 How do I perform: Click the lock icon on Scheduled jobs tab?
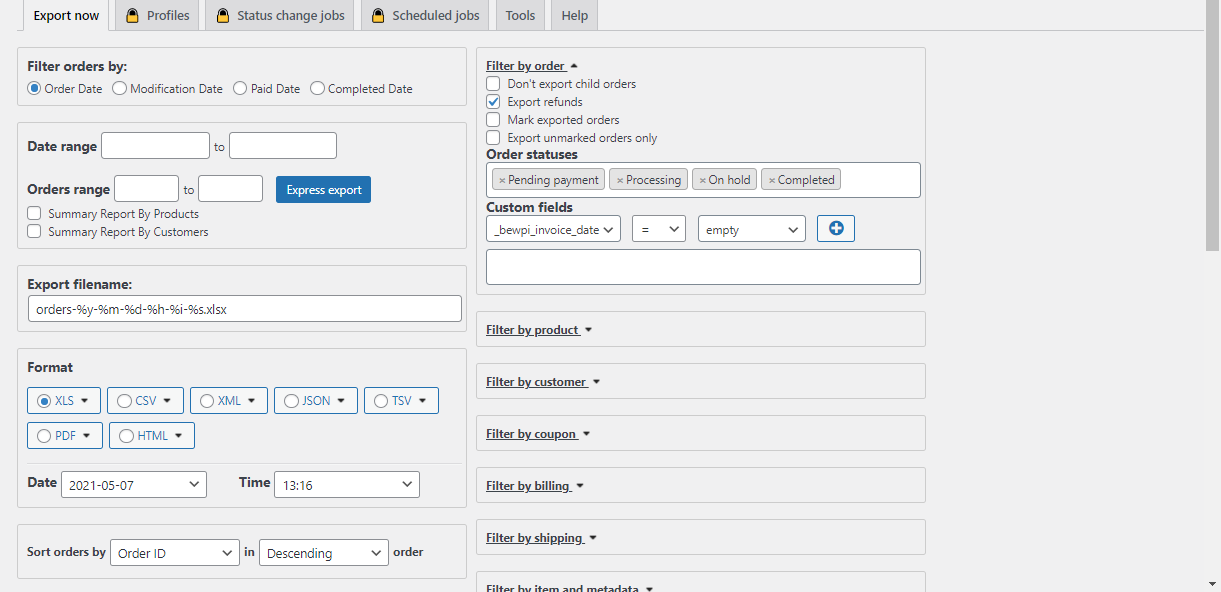(377, 16)
